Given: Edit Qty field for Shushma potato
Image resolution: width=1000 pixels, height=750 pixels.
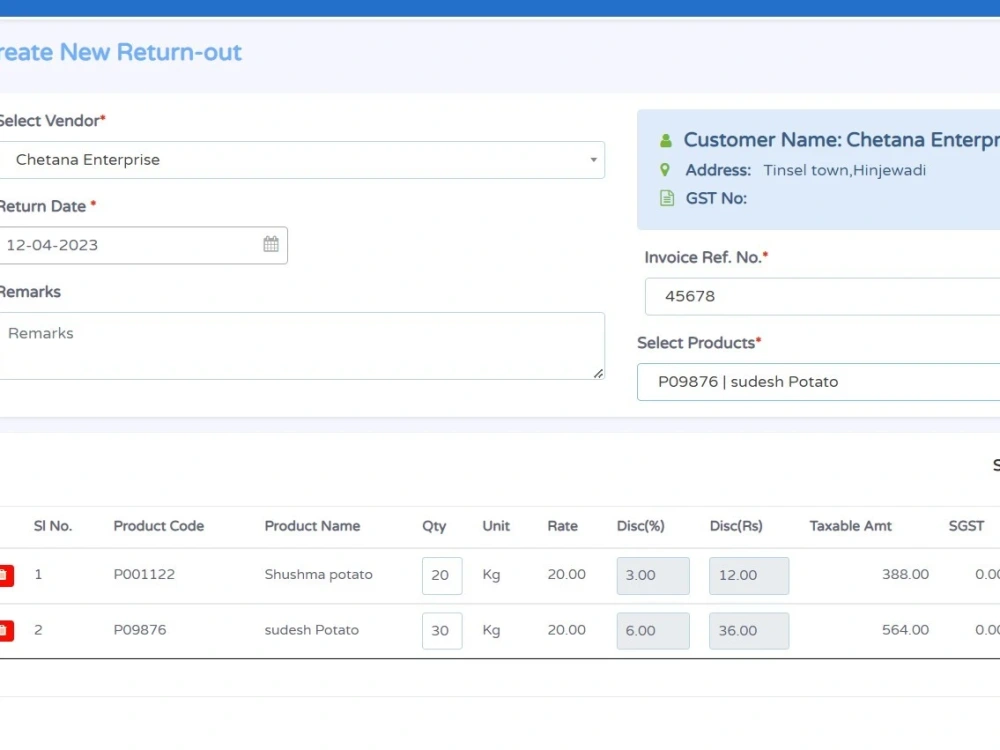Looking at the screenshot, I should [442, 576].
